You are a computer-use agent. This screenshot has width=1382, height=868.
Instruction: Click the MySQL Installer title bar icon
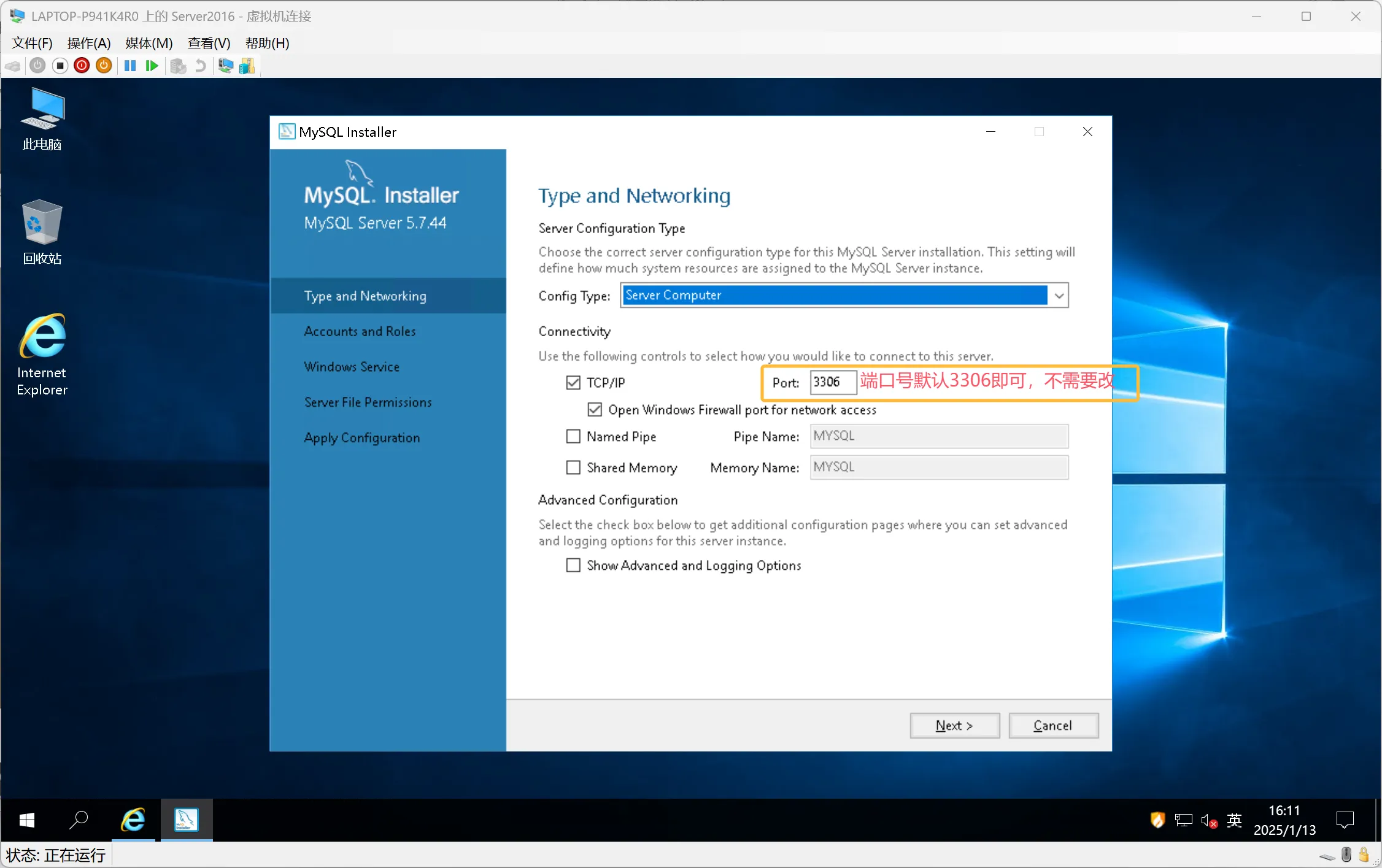(x=287, y=132)
